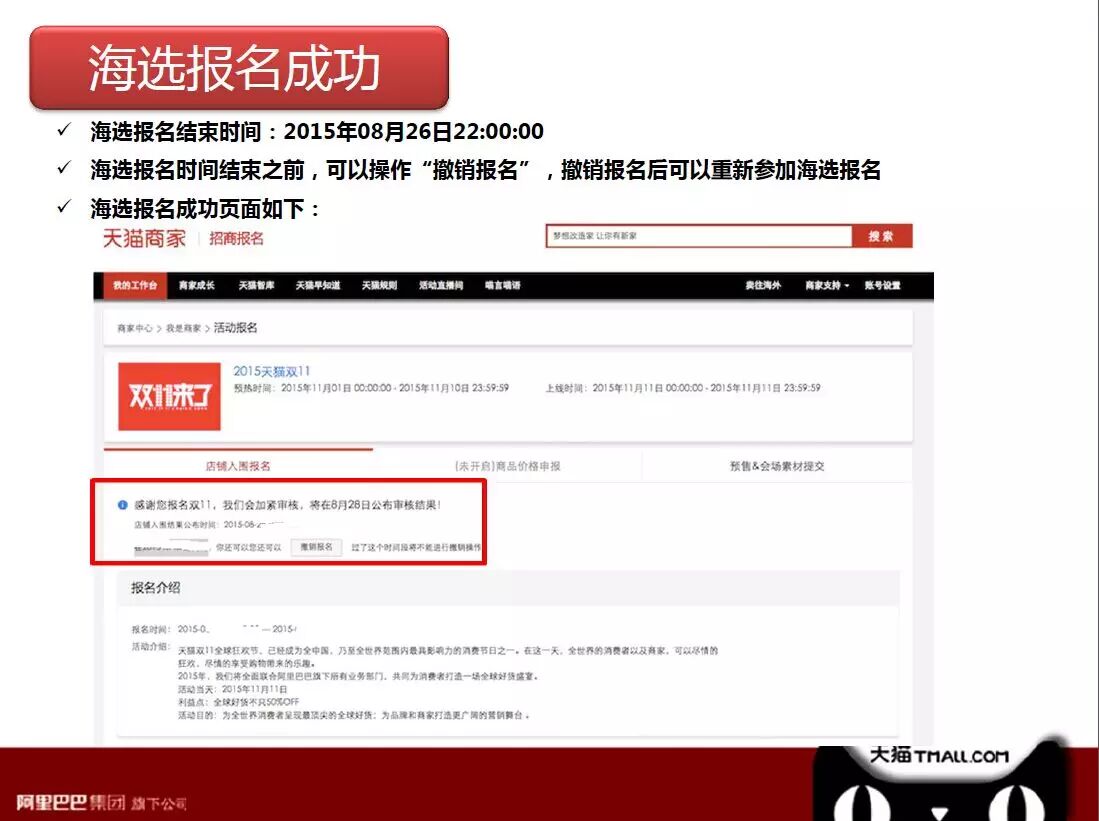Open the 卖往海外 nav link
Screen dimensions: 1099x821
pyautogui.click(x=763, y=285)
